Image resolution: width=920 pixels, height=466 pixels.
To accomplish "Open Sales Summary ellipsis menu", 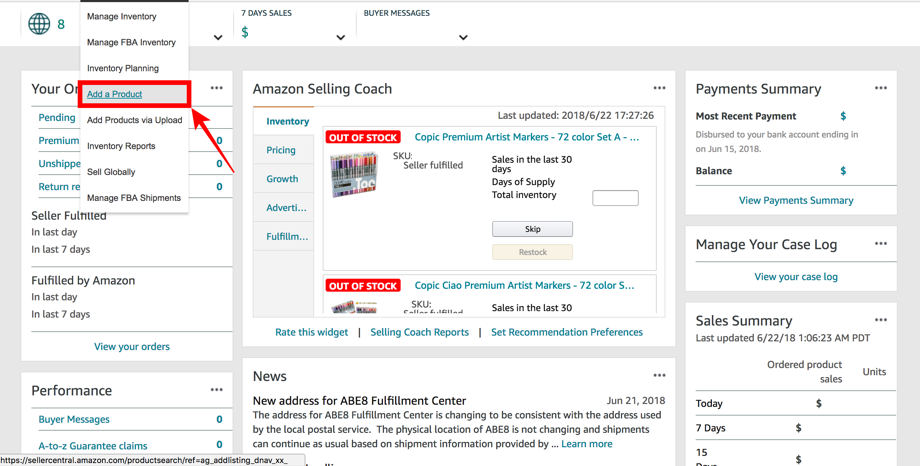I will tap(881, 320).
